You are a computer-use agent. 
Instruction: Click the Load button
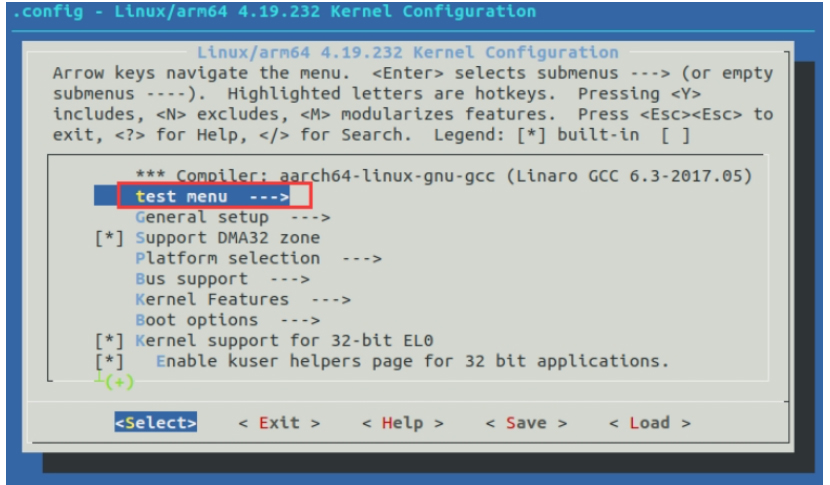[x=649, y=423]
